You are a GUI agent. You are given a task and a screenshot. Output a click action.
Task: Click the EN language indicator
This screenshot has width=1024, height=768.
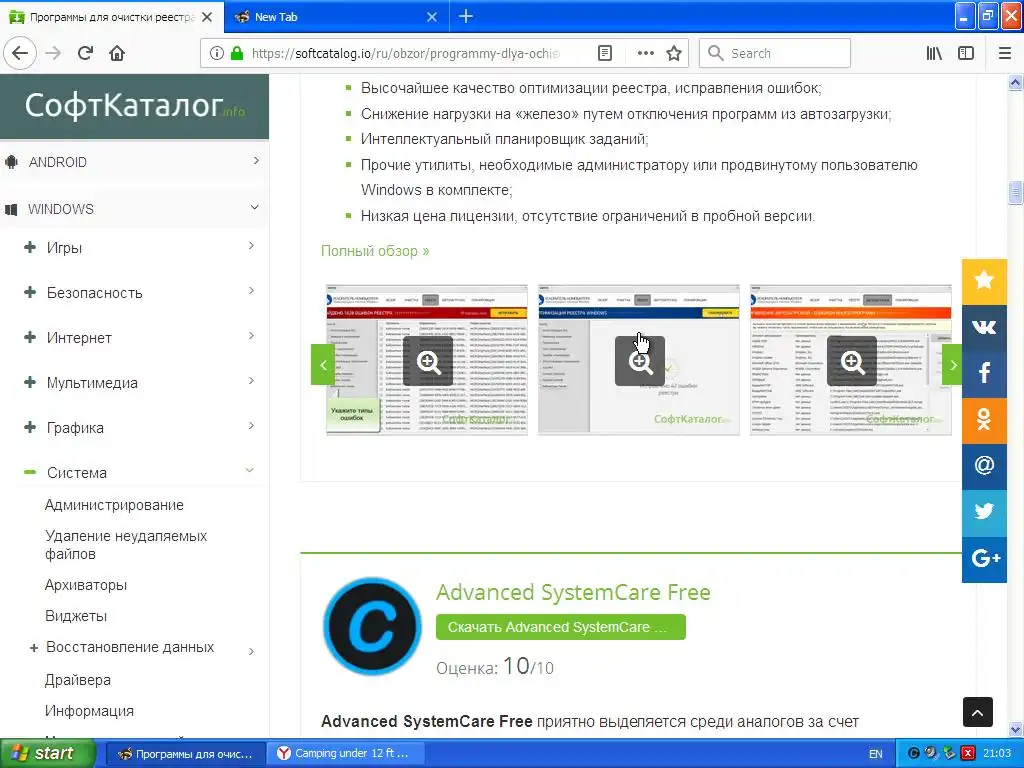click(875, 754)
